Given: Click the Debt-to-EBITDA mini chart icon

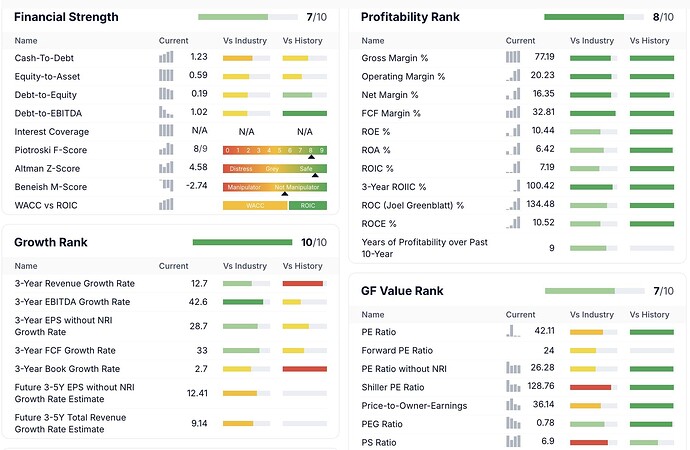Looking at the screenshot, I should click(x=166, y=112).
